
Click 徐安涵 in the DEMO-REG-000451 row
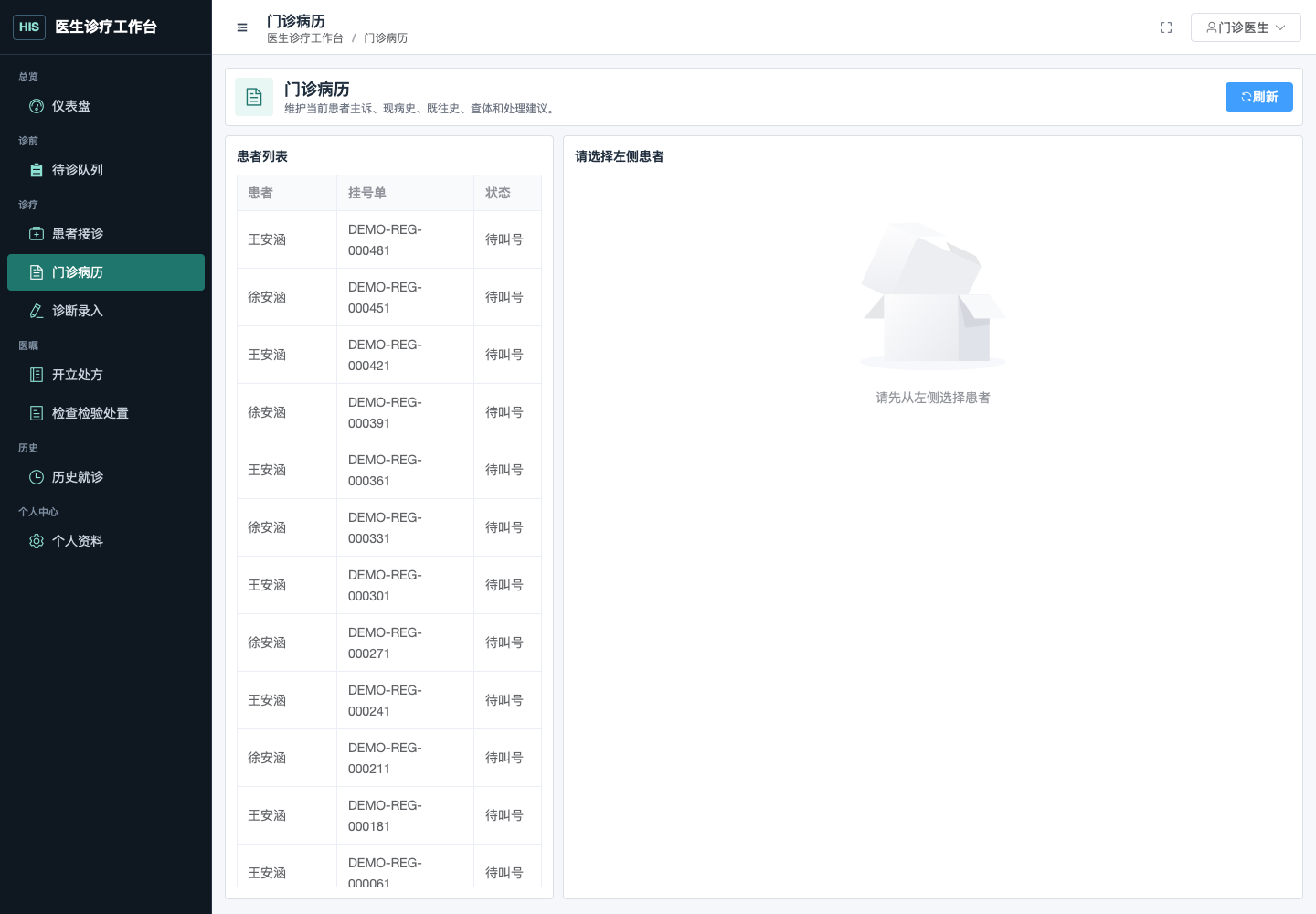tap(267, 297)
